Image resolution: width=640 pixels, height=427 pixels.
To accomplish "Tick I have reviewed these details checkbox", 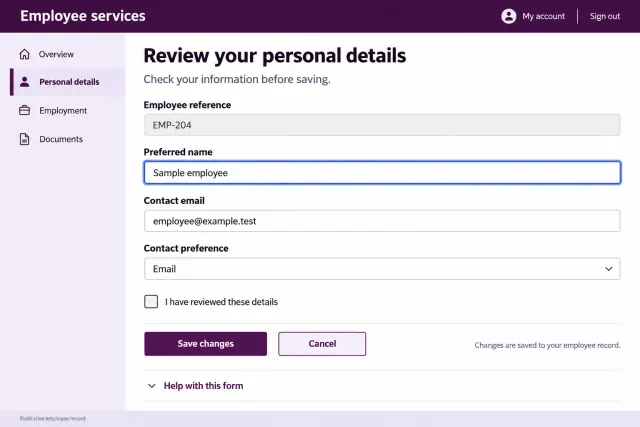I will click(151, 302).
